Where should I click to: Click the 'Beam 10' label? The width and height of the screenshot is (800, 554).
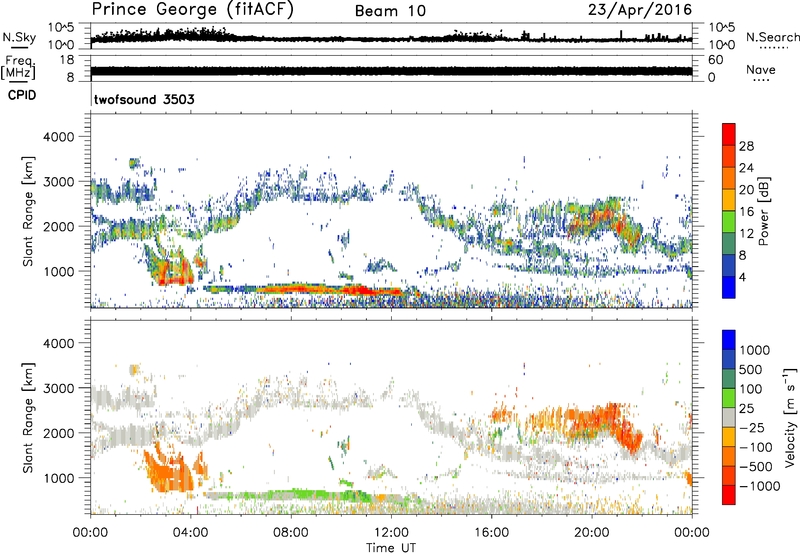point(390,11)
